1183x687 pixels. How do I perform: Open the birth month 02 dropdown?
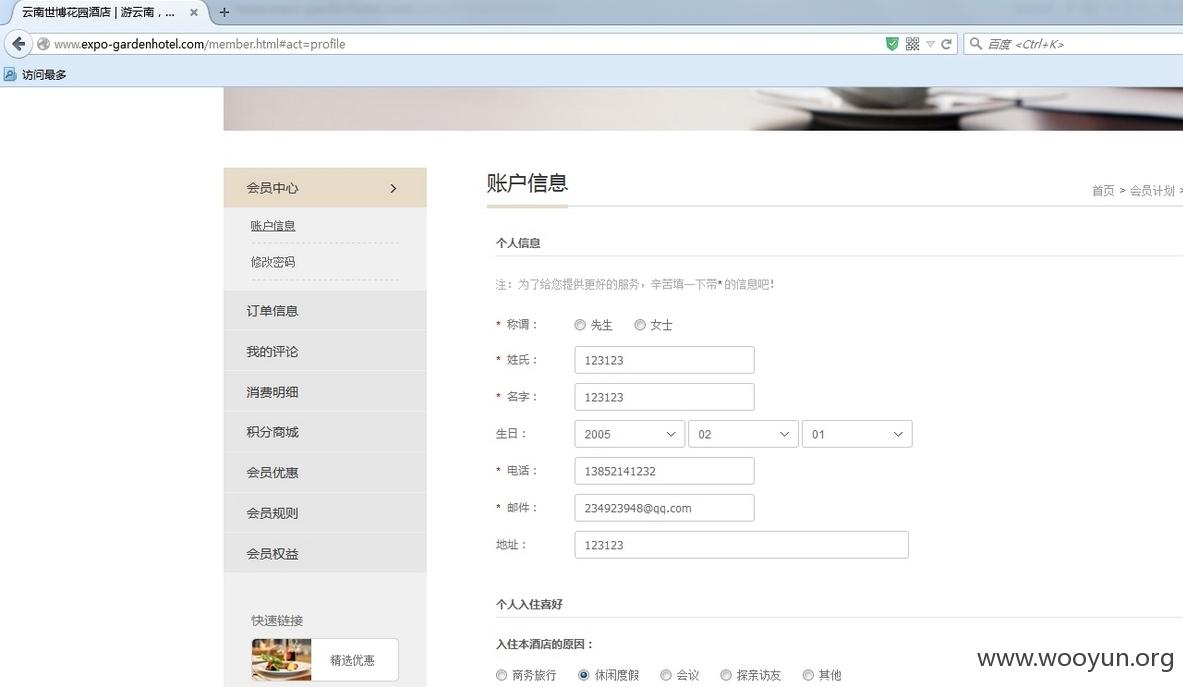point(743,434)
